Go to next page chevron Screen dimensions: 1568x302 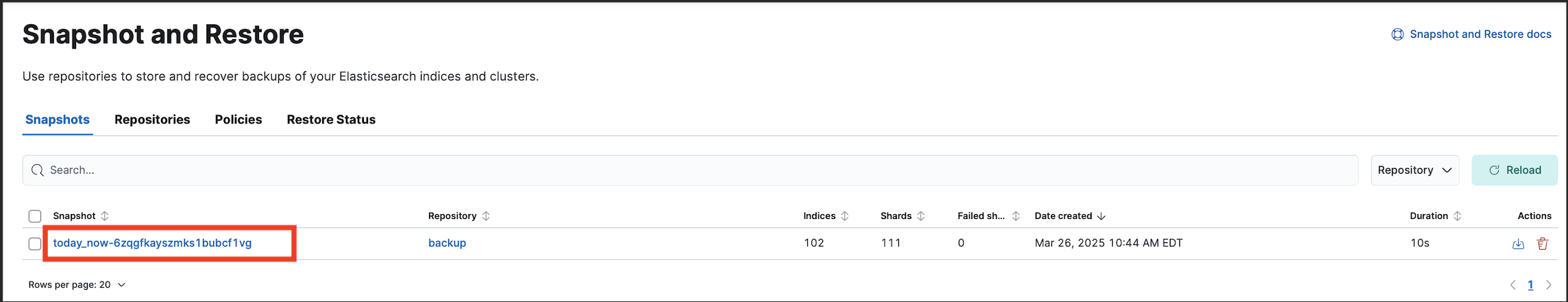1548,285
